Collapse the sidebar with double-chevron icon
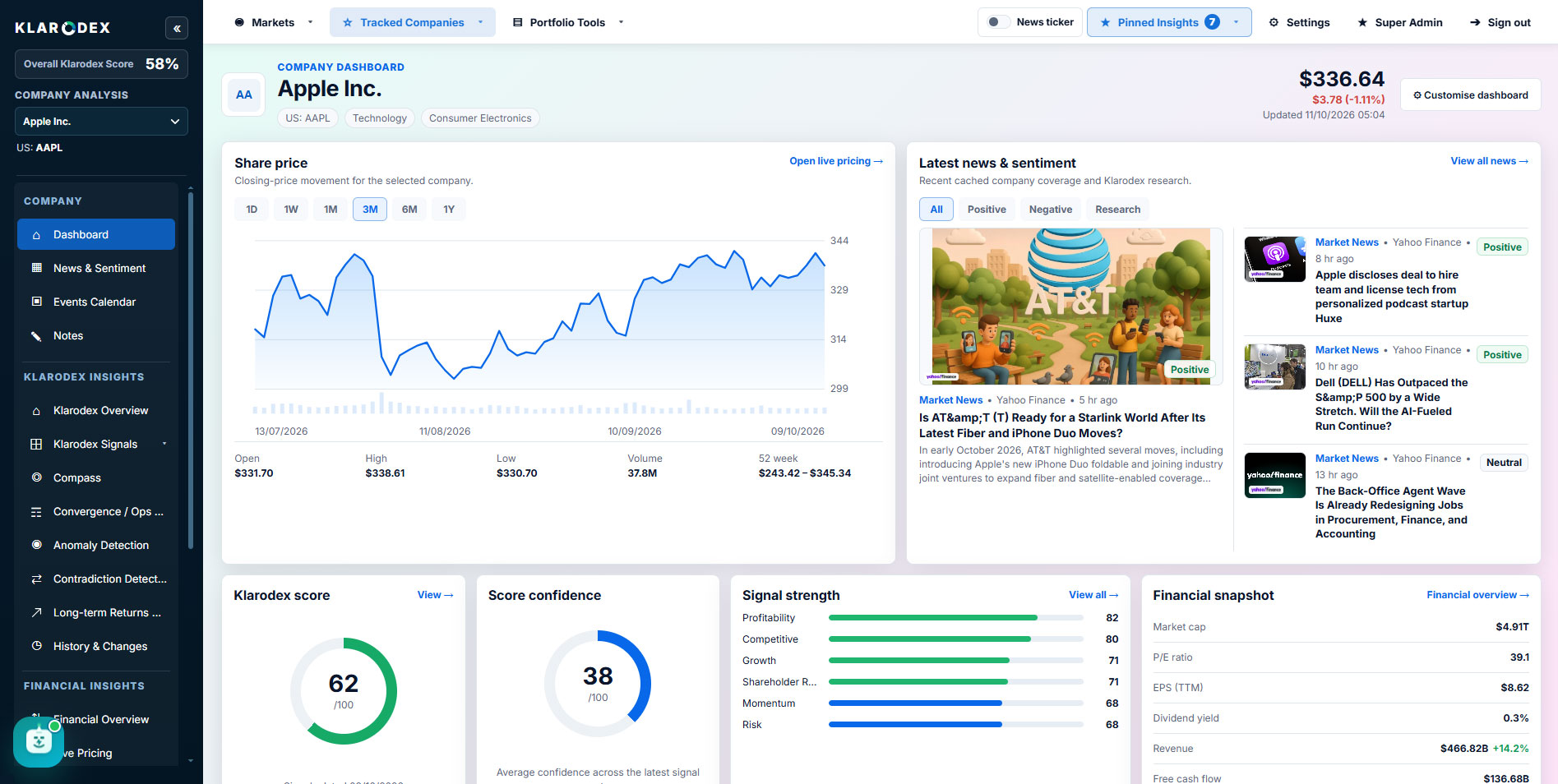 (x=177, y=28)
